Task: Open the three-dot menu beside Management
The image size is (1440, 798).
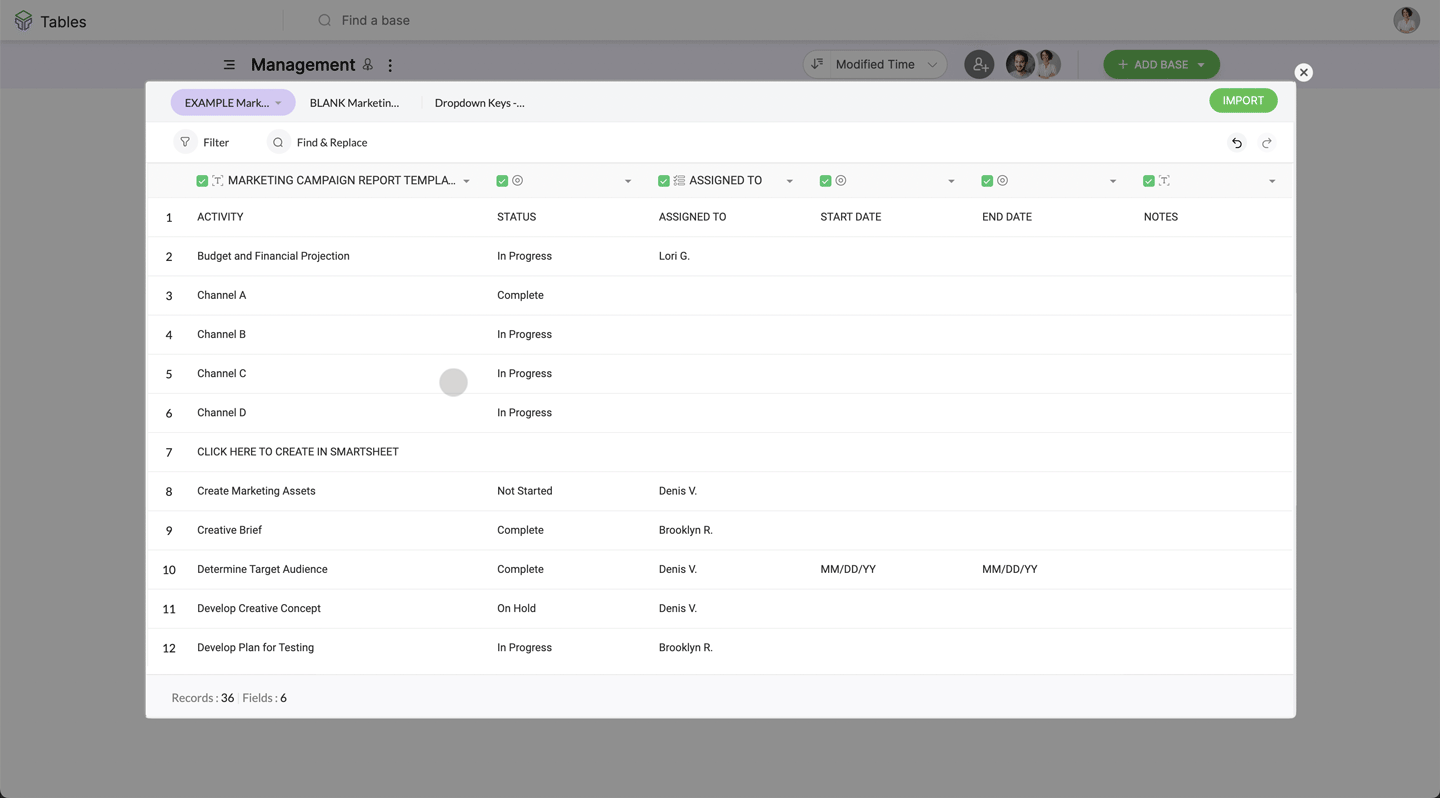Action: [x=390, y=65]
